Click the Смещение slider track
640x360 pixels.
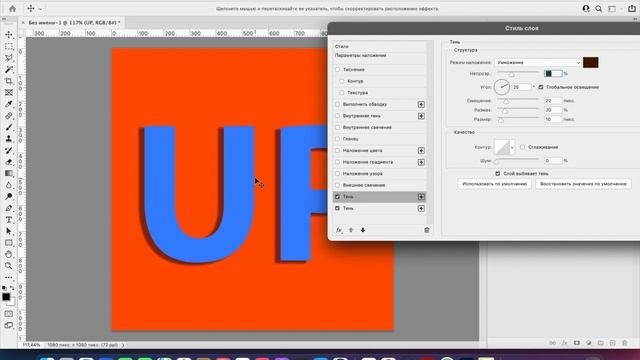(x=518, y=100)
